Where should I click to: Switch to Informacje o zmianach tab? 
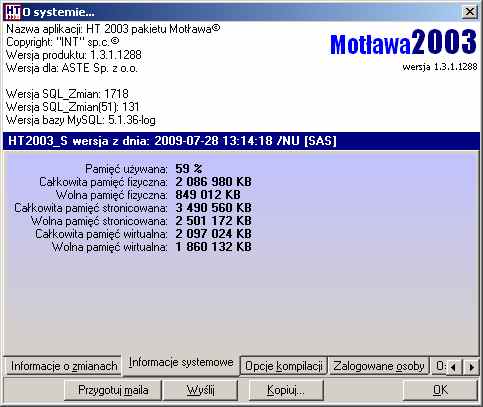point(64,366)
